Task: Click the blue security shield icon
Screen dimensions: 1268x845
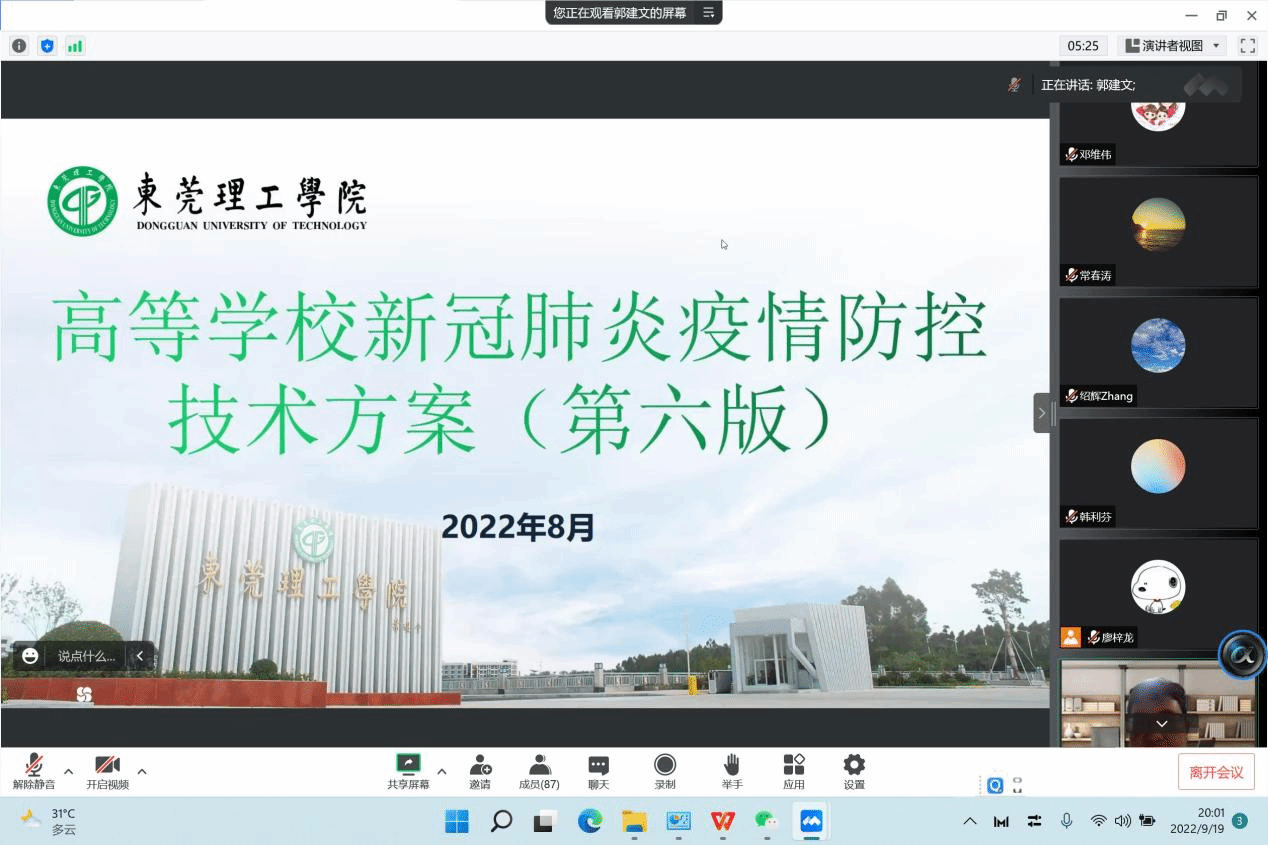Action: 47,46
